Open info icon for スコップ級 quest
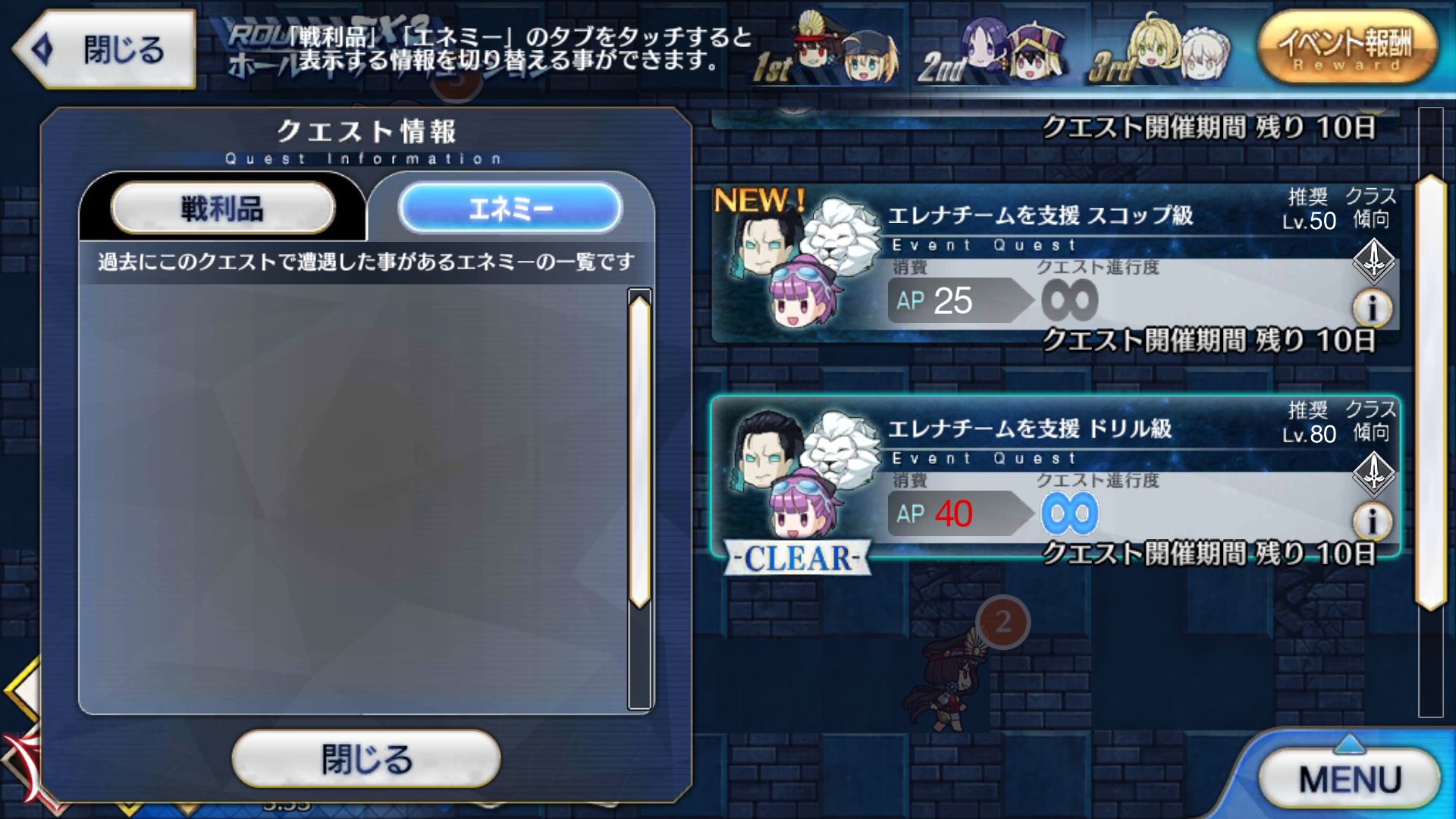 (x=1372, y=307)
